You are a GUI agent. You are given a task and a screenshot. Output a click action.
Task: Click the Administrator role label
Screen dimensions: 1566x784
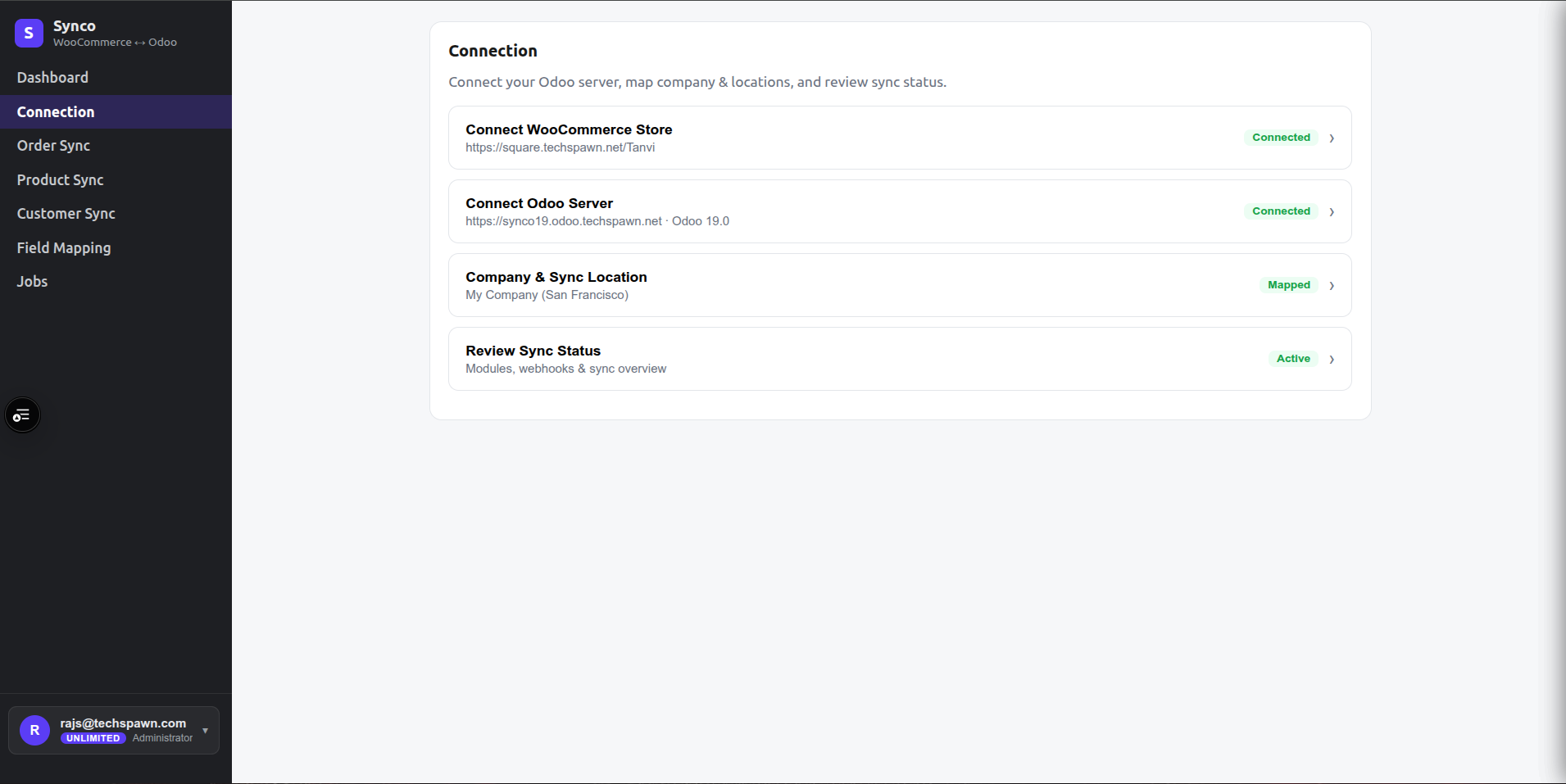162,738
